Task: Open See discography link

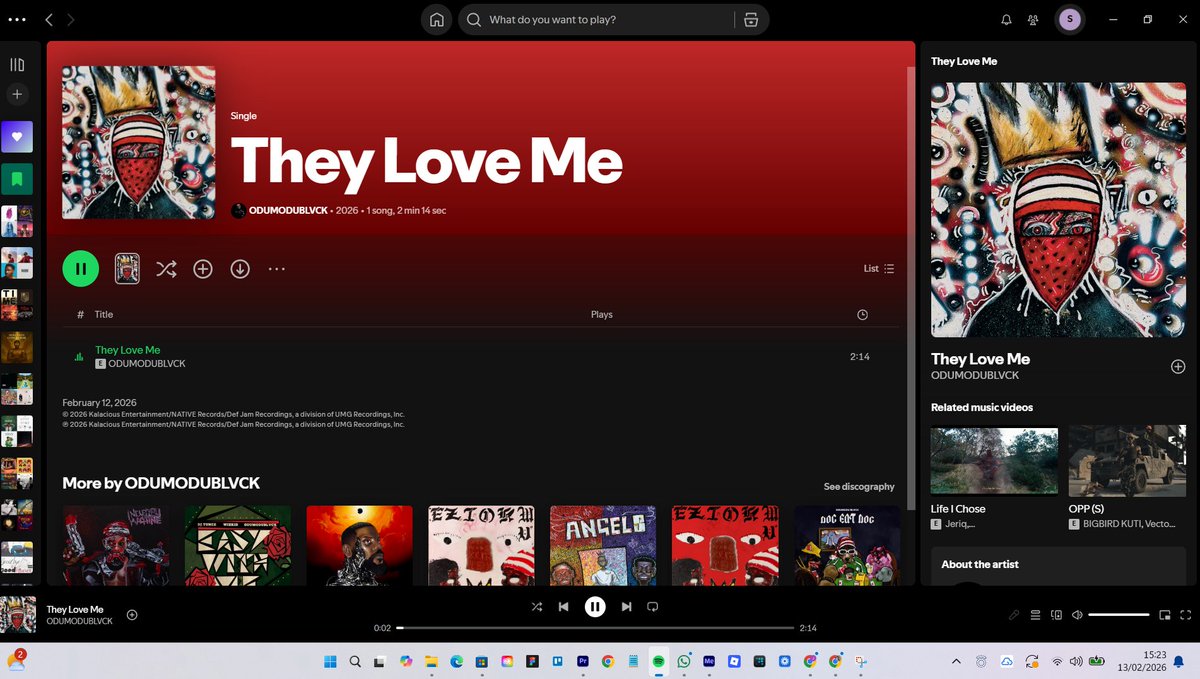Action: 859,486
